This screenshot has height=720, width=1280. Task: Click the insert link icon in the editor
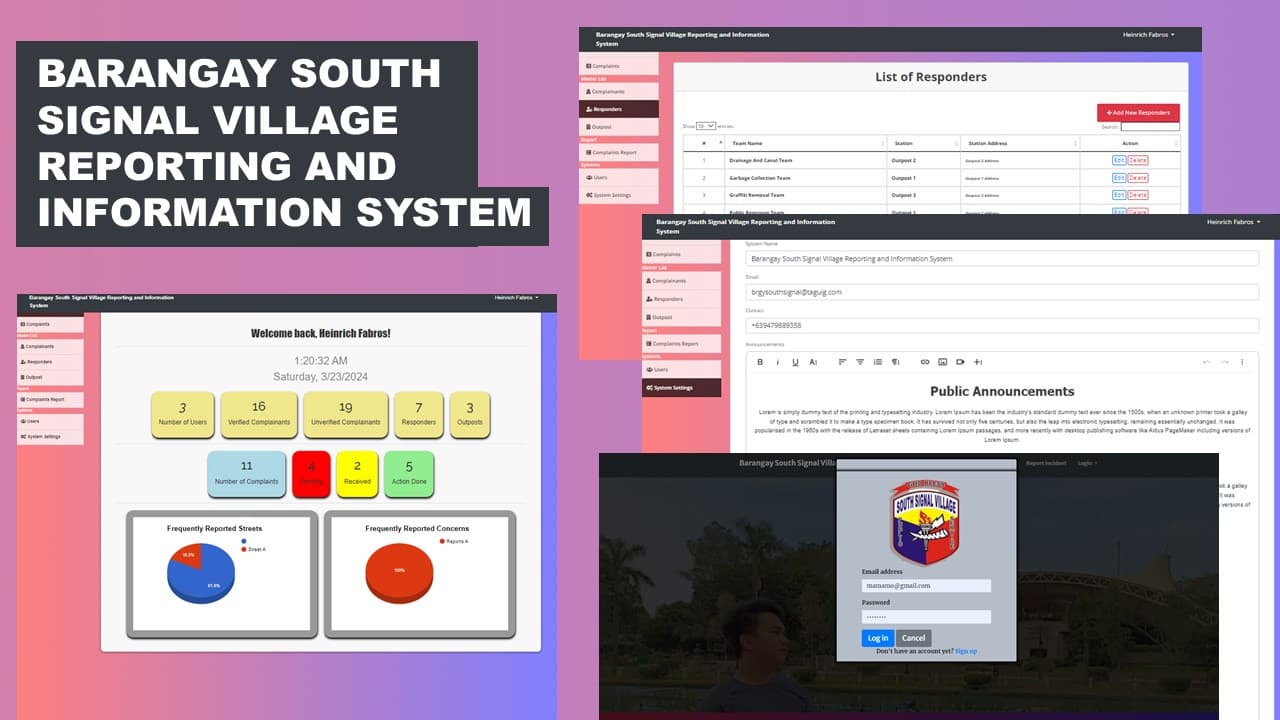pos(924,362)
